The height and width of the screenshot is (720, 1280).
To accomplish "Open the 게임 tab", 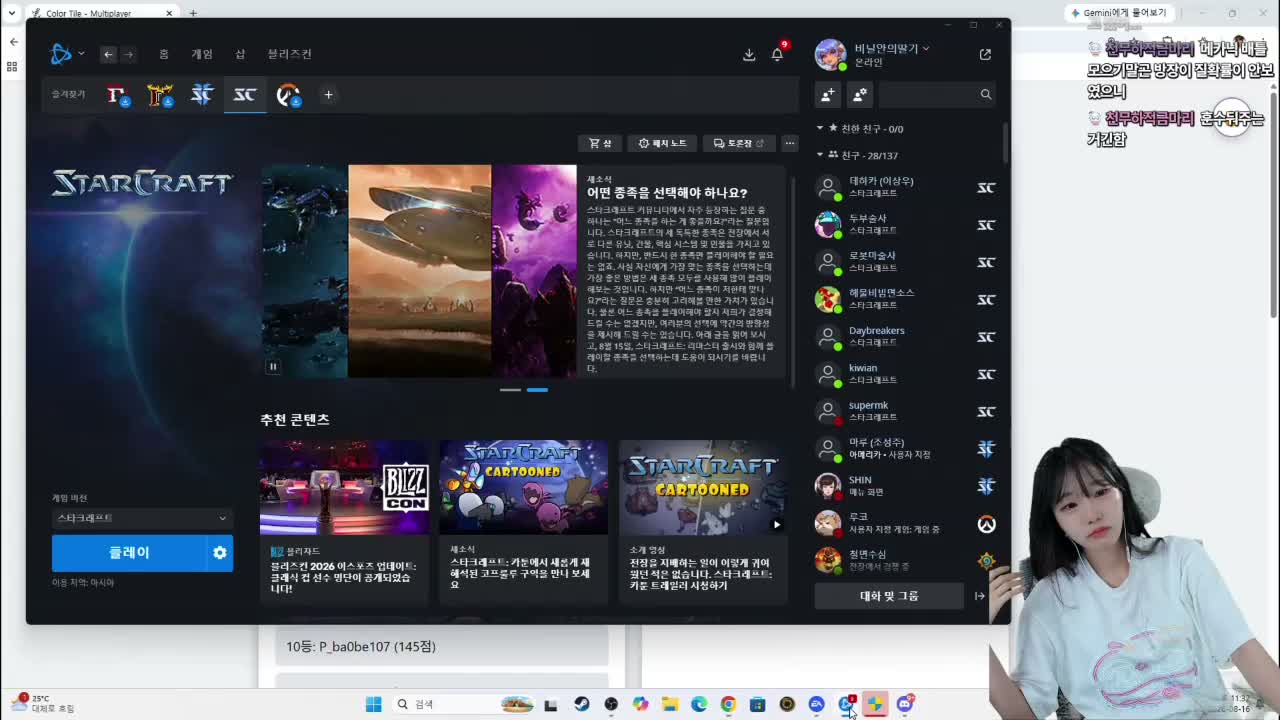I will [202, 54].
